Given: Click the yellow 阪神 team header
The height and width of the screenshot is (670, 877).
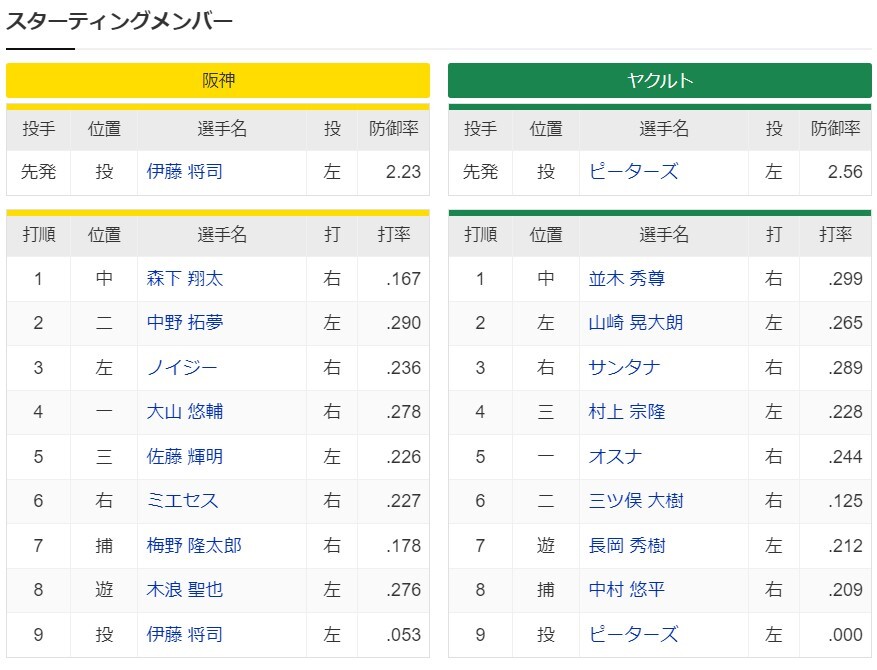Looking at the screenshot, I should coord(218,81).
